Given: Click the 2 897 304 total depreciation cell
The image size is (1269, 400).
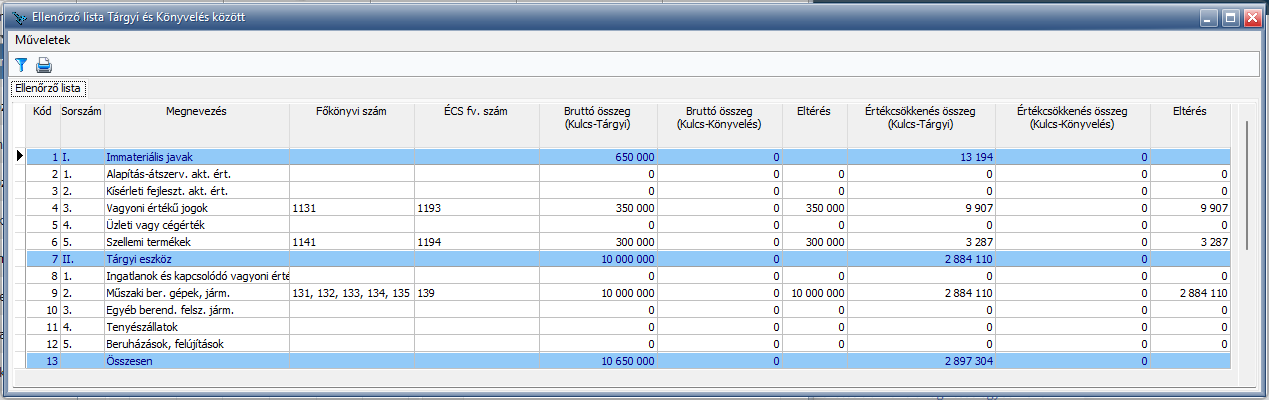Looking at the screenshot, I should coord(923,361).
